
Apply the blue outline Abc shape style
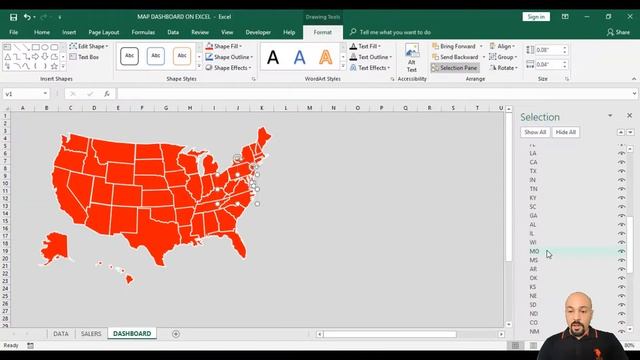pyautogui.click(x=156, y=56)
